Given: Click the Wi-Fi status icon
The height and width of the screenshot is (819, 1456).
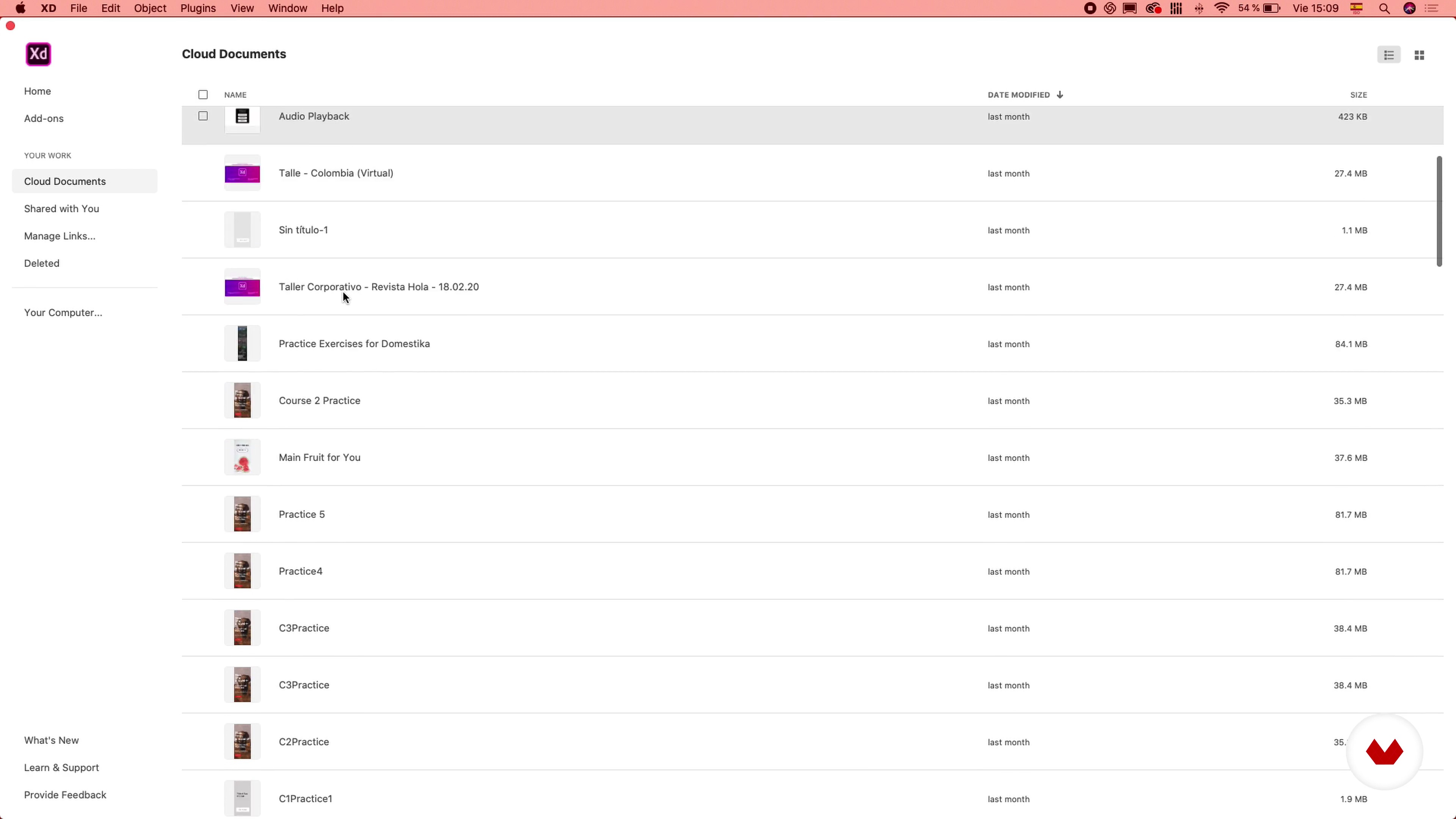Looking at the screenshot, I should pyautogui.click(x=1222, y=8).
